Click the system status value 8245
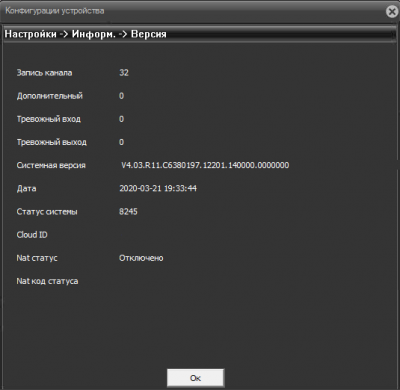Image resolution: width=400 pixels, height=390 pixels. click(x=128, y=212)
